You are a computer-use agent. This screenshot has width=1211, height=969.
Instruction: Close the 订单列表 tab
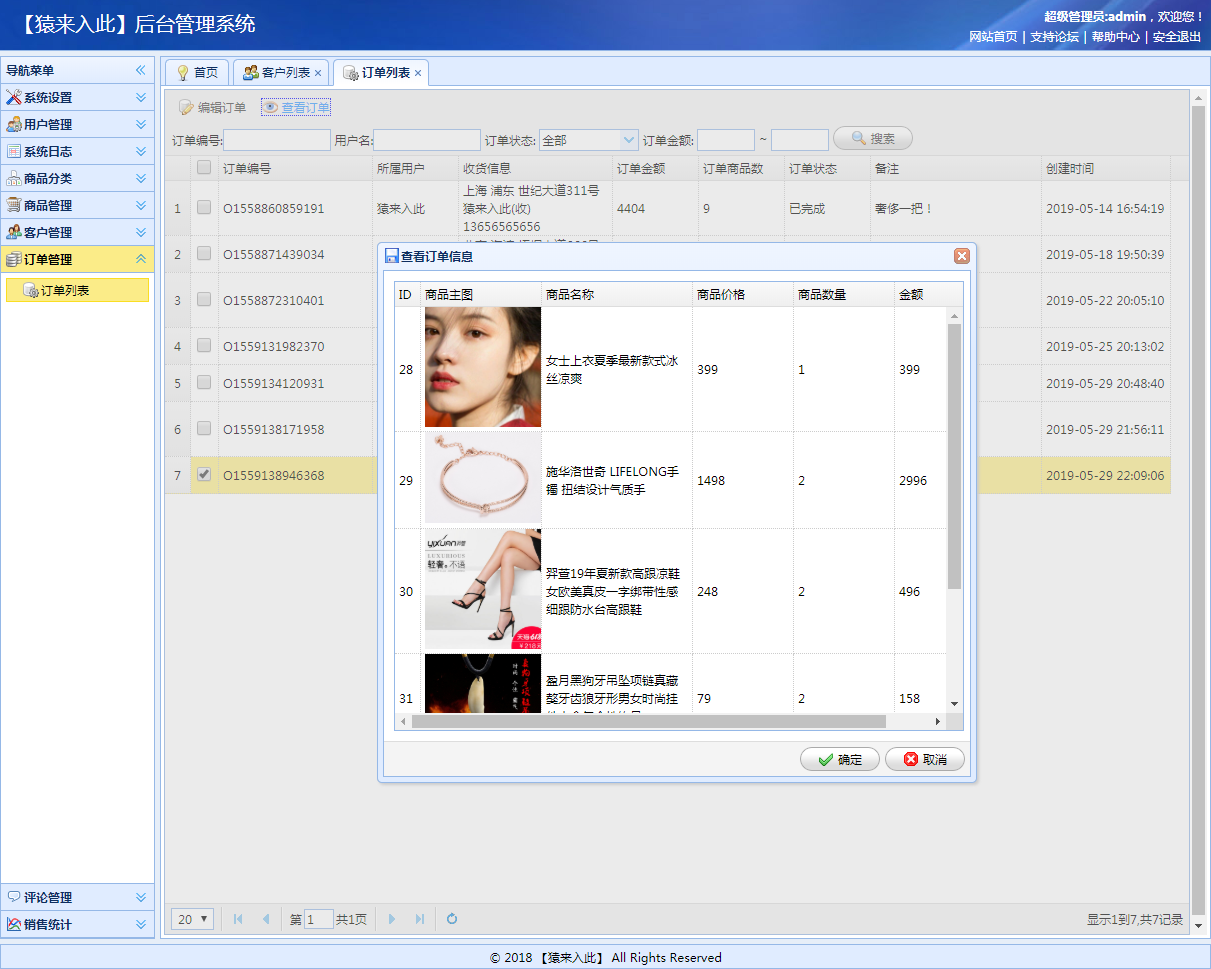coord(418,73)
